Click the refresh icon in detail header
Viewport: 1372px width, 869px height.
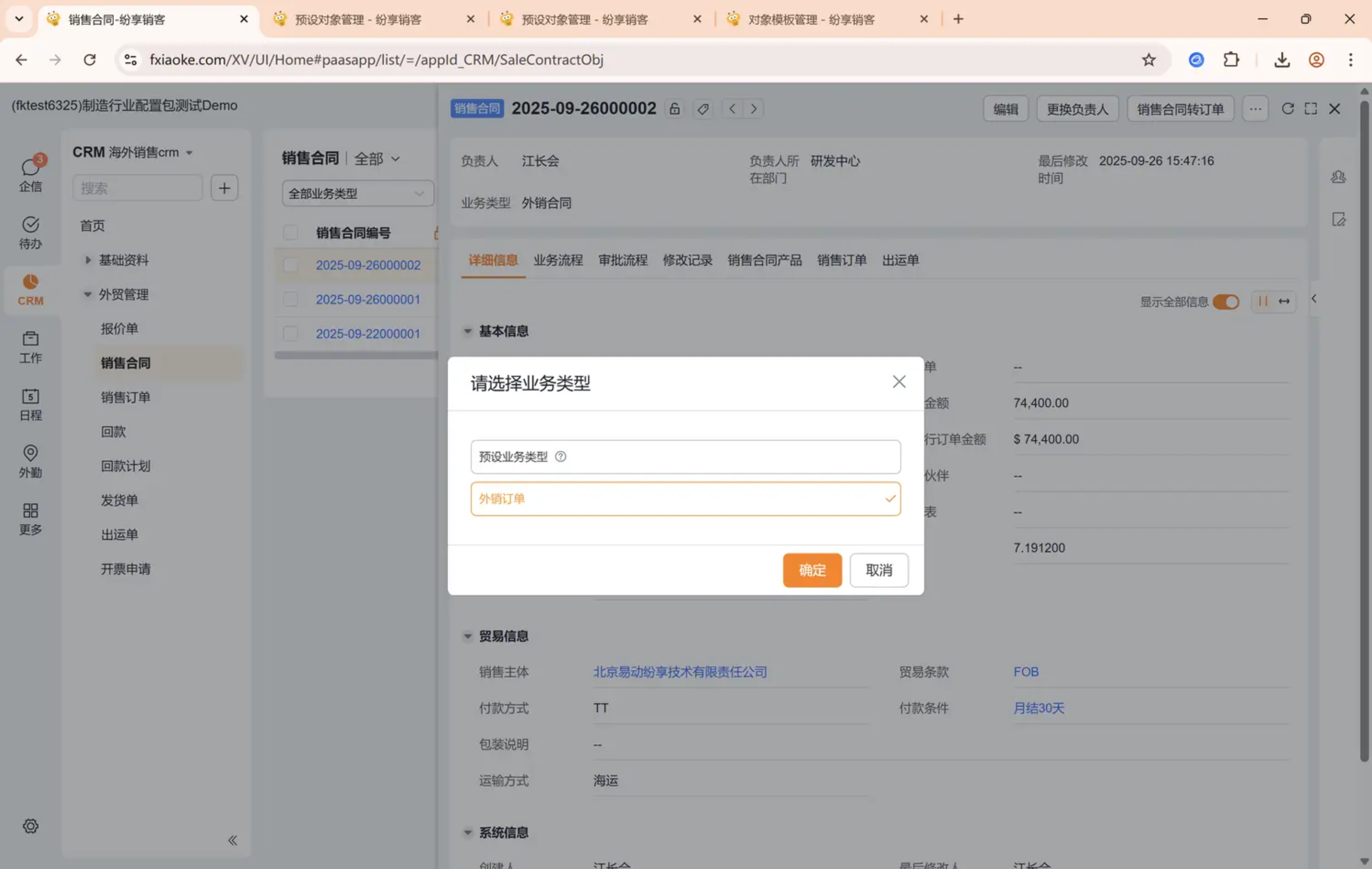(x=1287, y=109)
